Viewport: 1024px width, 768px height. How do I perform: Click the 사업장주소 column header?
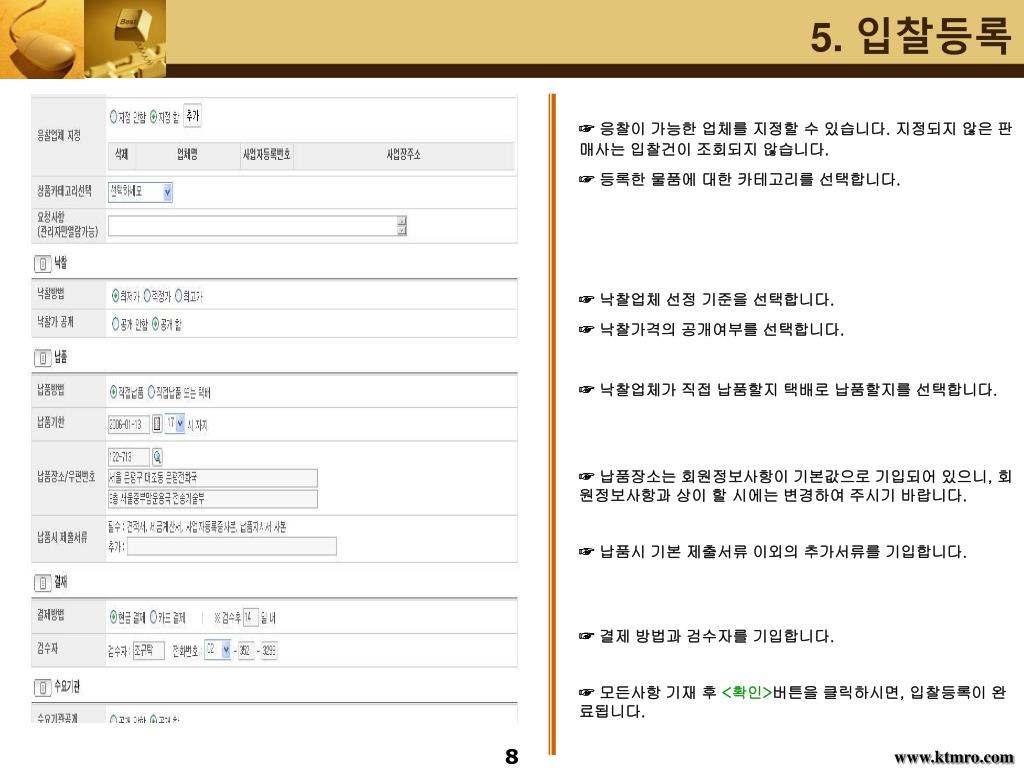403,155
